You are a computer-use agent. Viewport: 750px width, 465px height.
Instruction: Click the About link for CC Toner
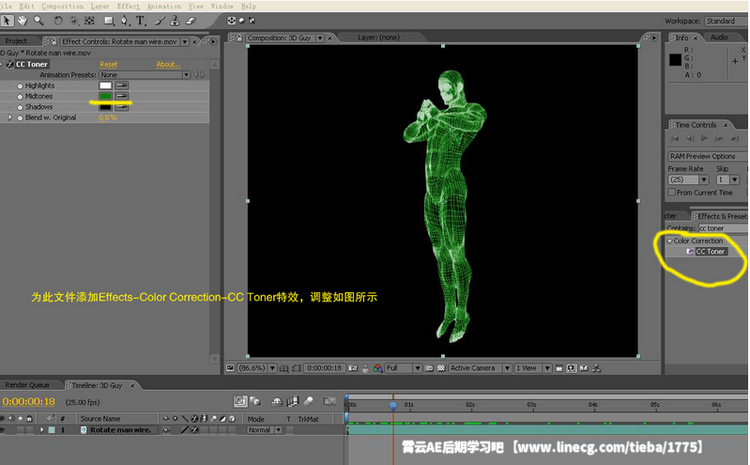168,65
